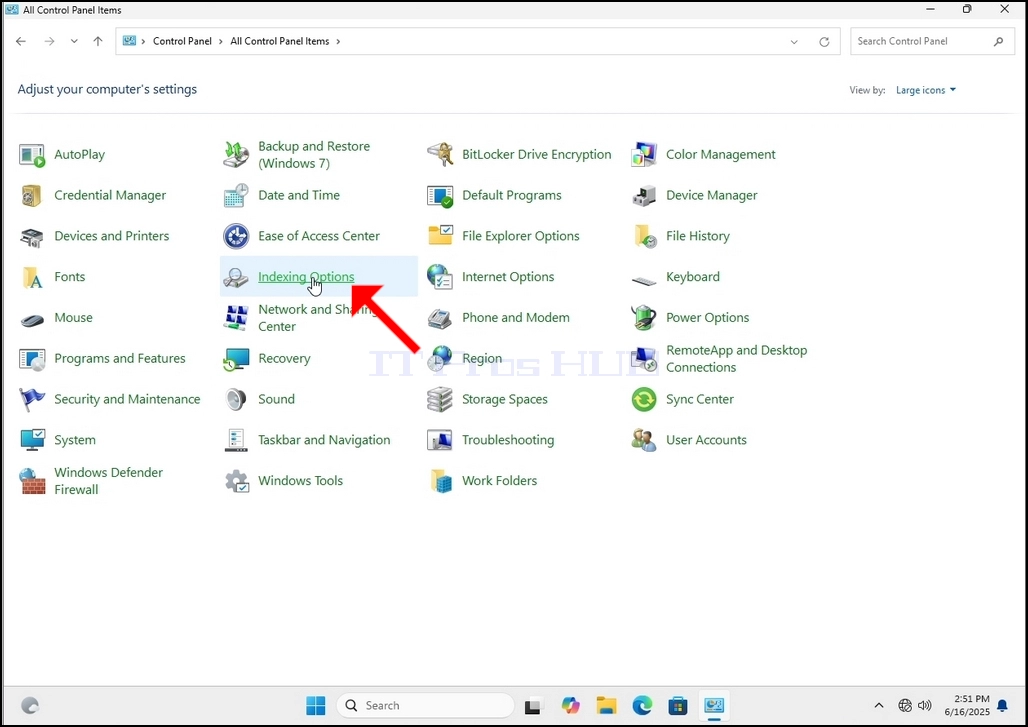Open the View by Large icons dropdown
This screenshot has height=727, width=1028.
(x=926, y=90)
